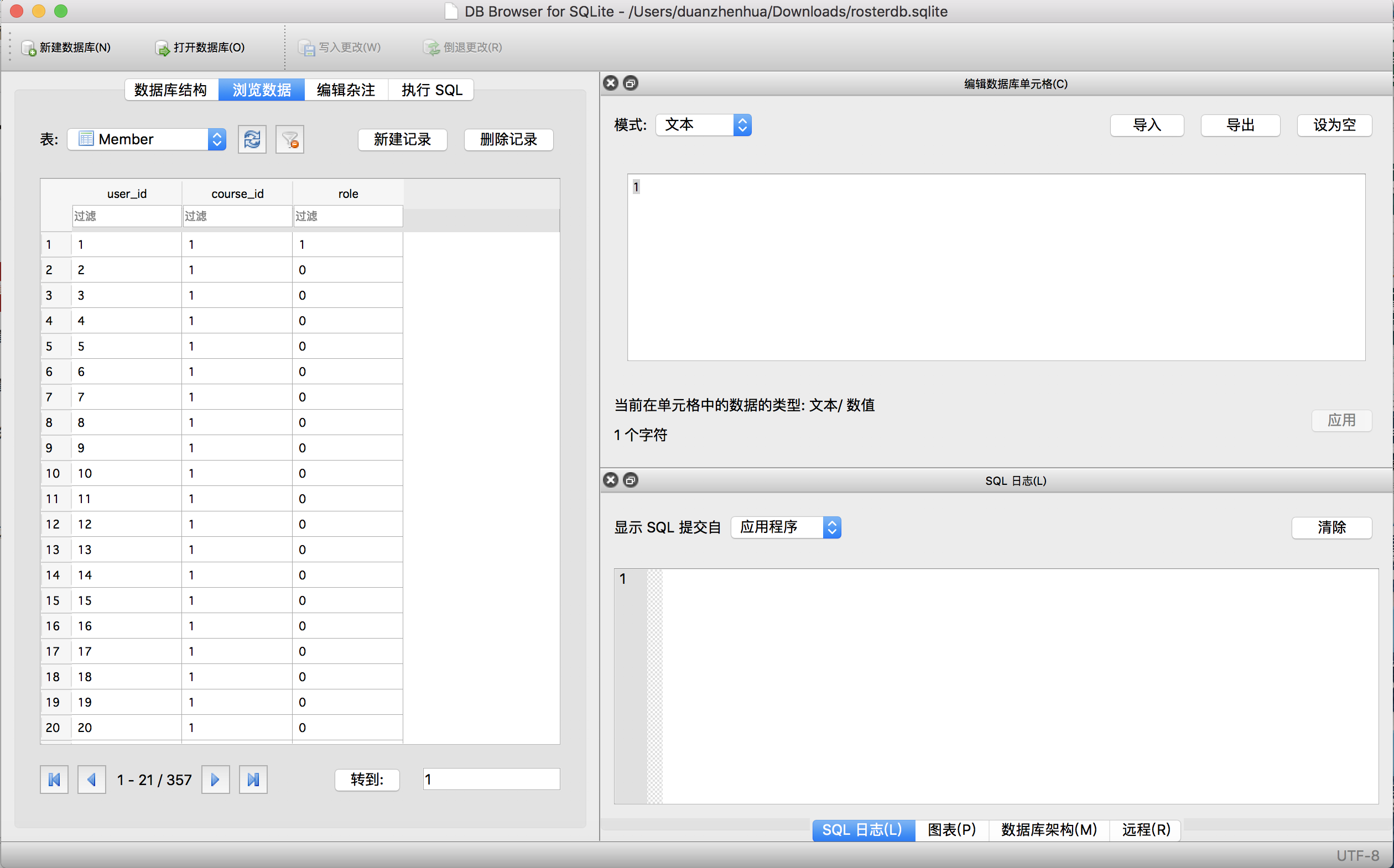Viewport: 1394px width, 868px height.
Task: Click the clear all filters icon
Action: pyautogui.click(x=289, y=139)
